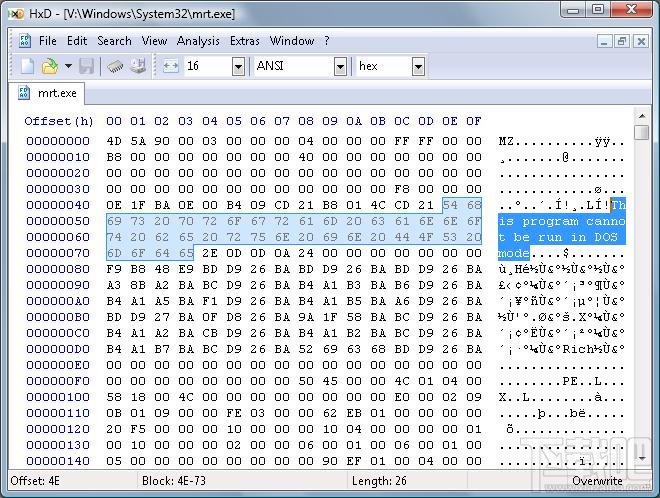Click the 'Offset: 4E' status bar entry
The image size is (660, 498).
click(x=35, y=481)
